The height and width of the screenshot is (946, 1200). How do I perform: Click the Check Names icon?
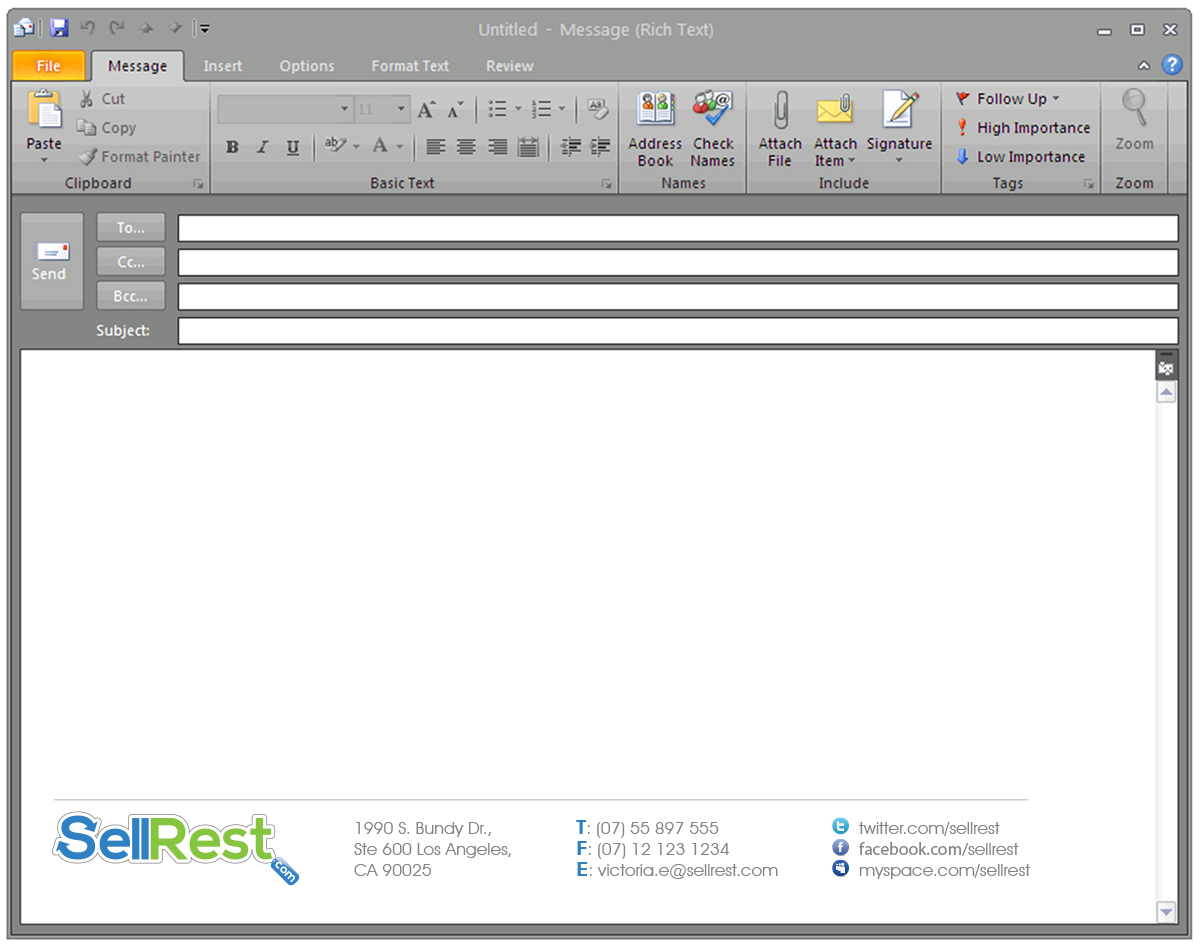[713, 110]
